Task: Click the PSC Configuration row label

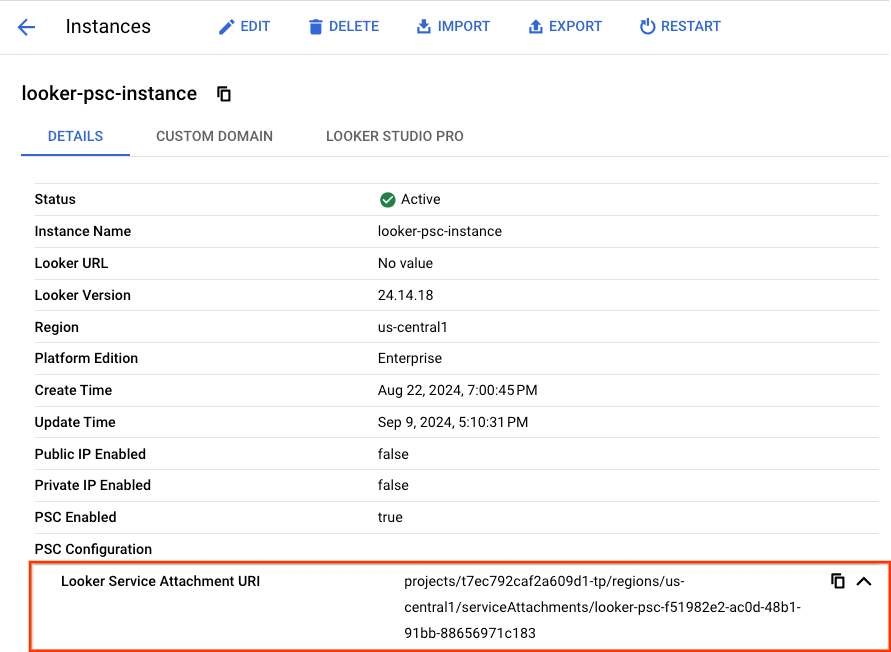Action: 93,549
